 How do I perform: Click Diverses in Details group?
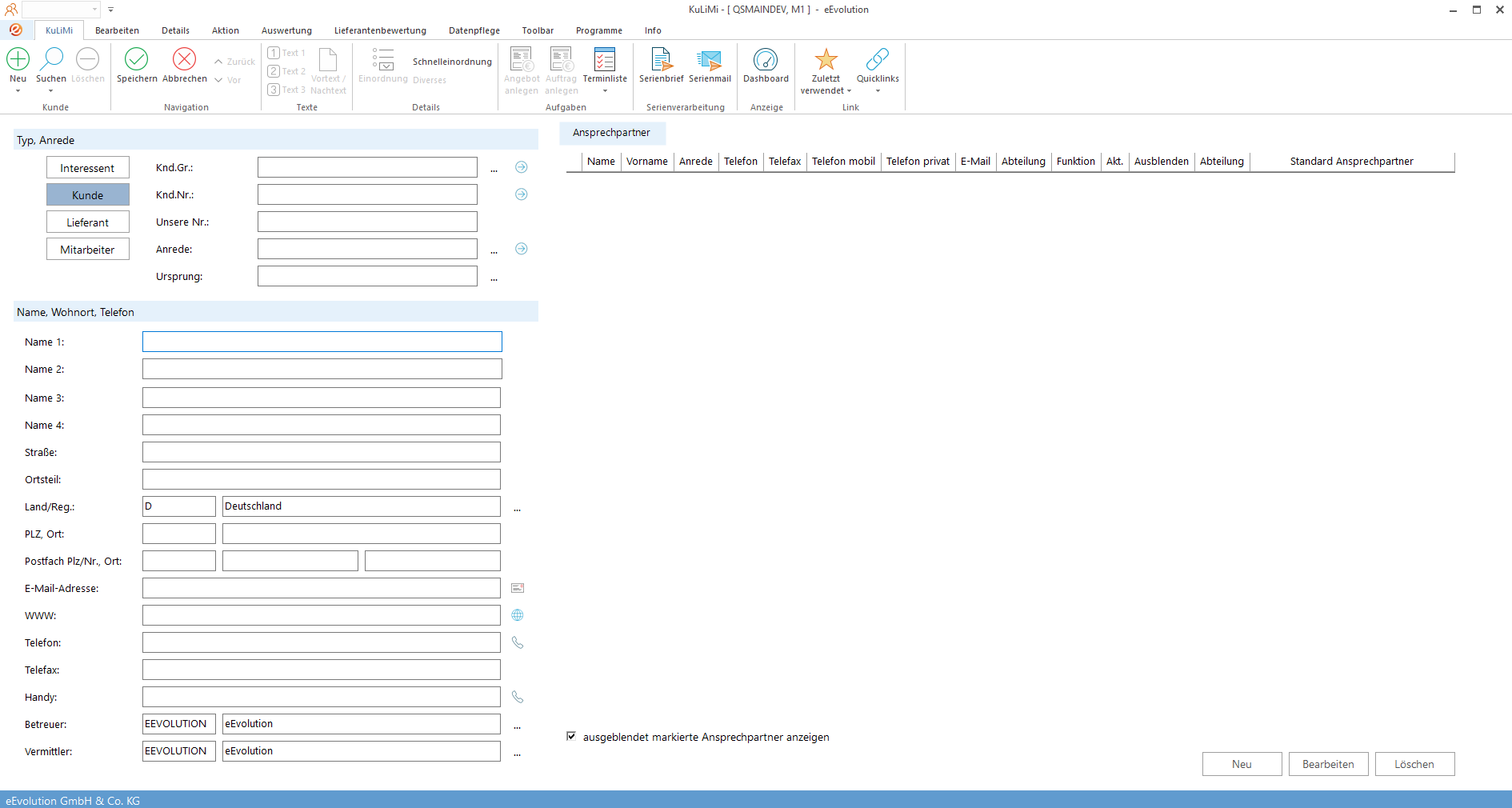pyautogui.click(x=430, y=80)
